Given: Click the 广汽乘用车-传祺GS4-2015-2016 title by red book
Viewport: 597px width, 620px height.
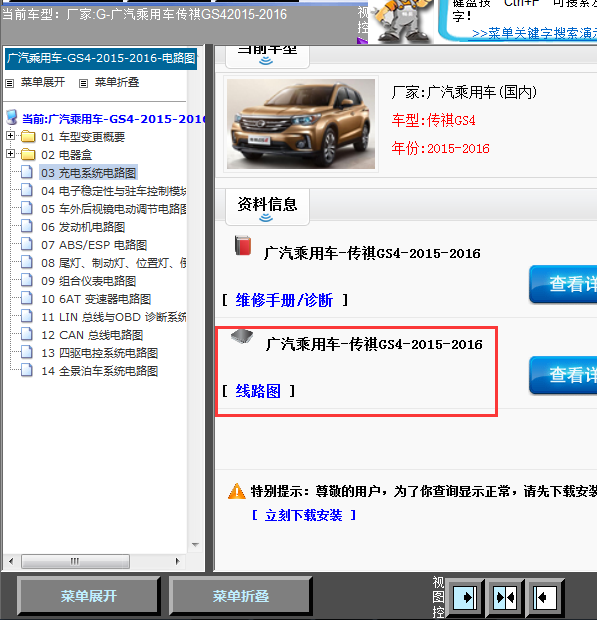Looking at the screenshot, I should (x=372, y=253).
